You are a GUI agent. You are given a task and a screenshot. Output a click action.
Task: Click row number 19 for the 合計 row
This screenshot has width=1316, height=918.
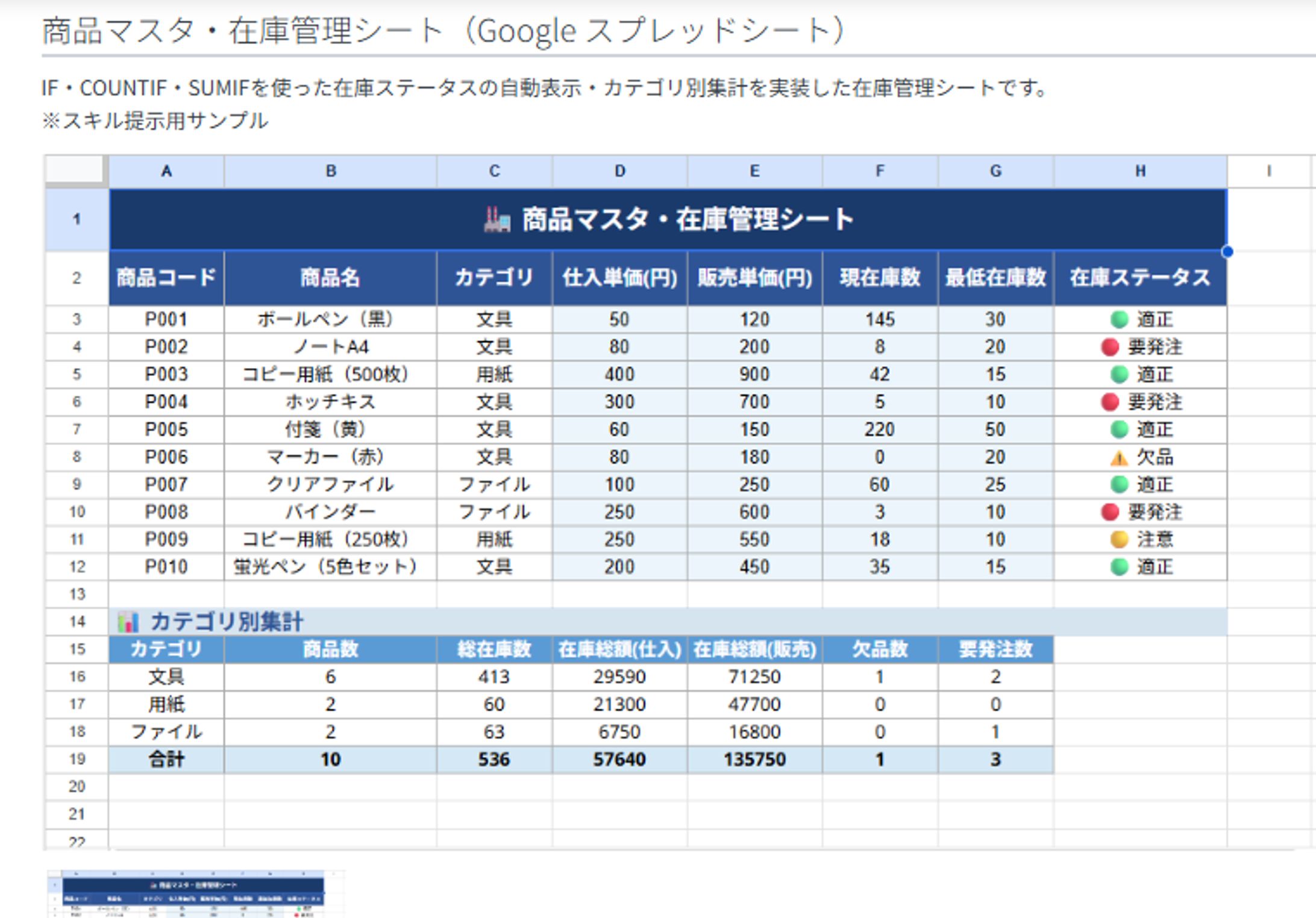[x=77, y=759]
